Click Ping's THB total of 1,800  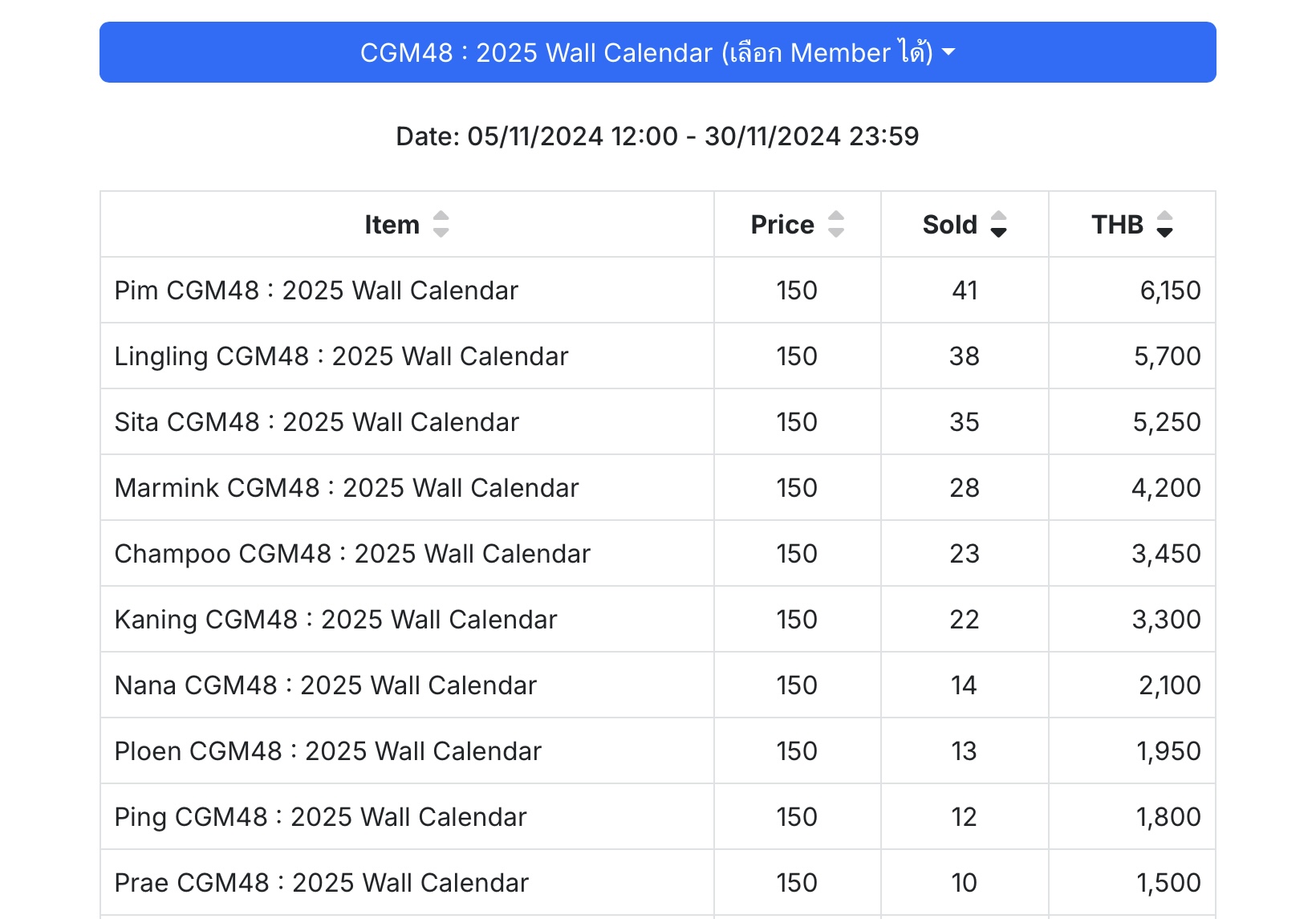pyautogui.click(x=1168, y=817)
